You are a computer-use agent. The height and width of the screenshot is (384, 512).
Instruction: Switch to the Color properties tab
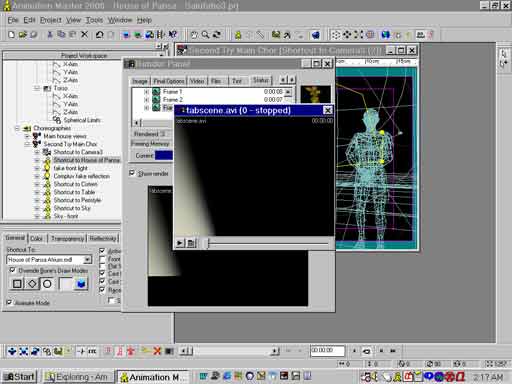click(x=36, y=238)
